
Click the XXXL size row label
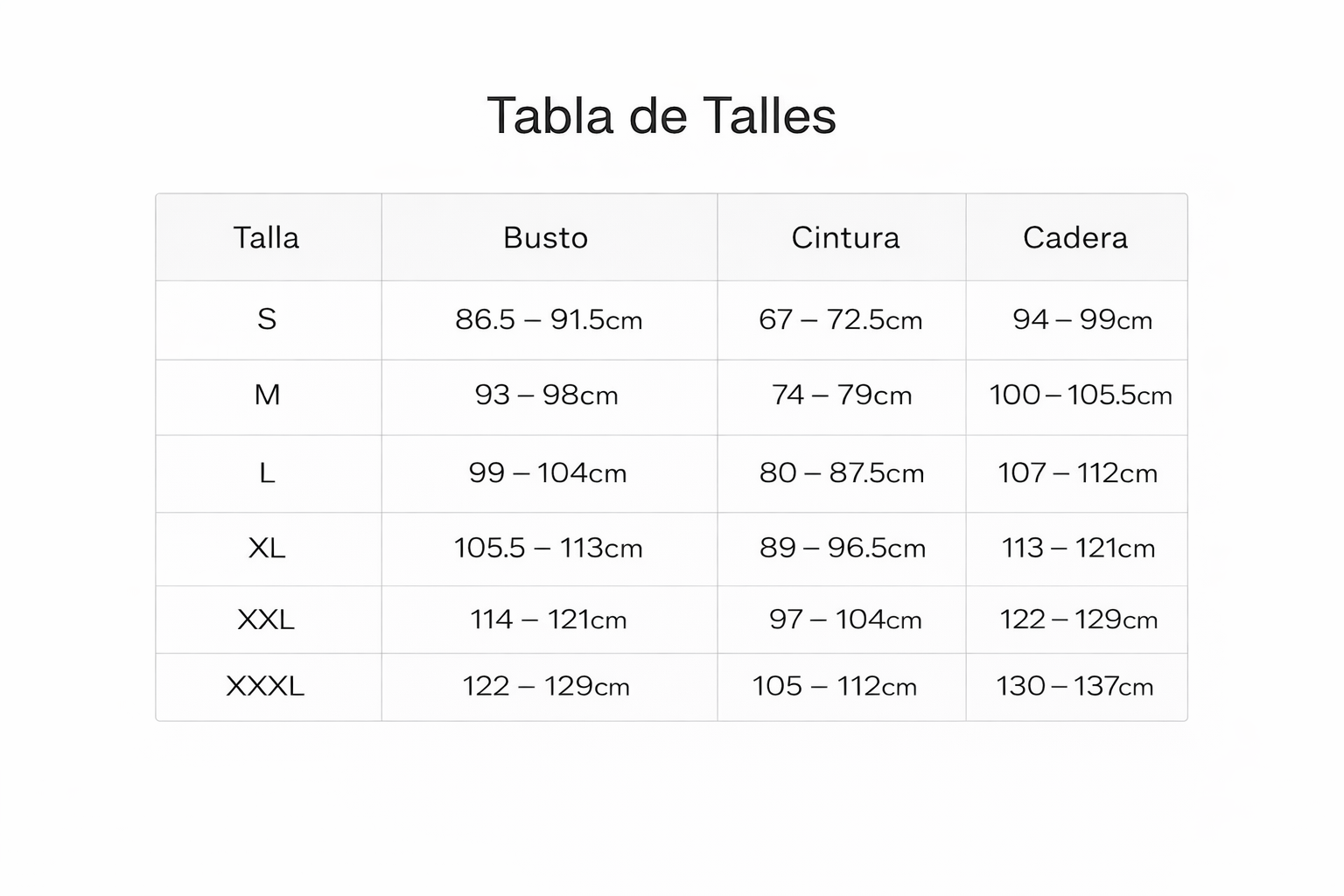pyautogui.click(x=265, y=686)
